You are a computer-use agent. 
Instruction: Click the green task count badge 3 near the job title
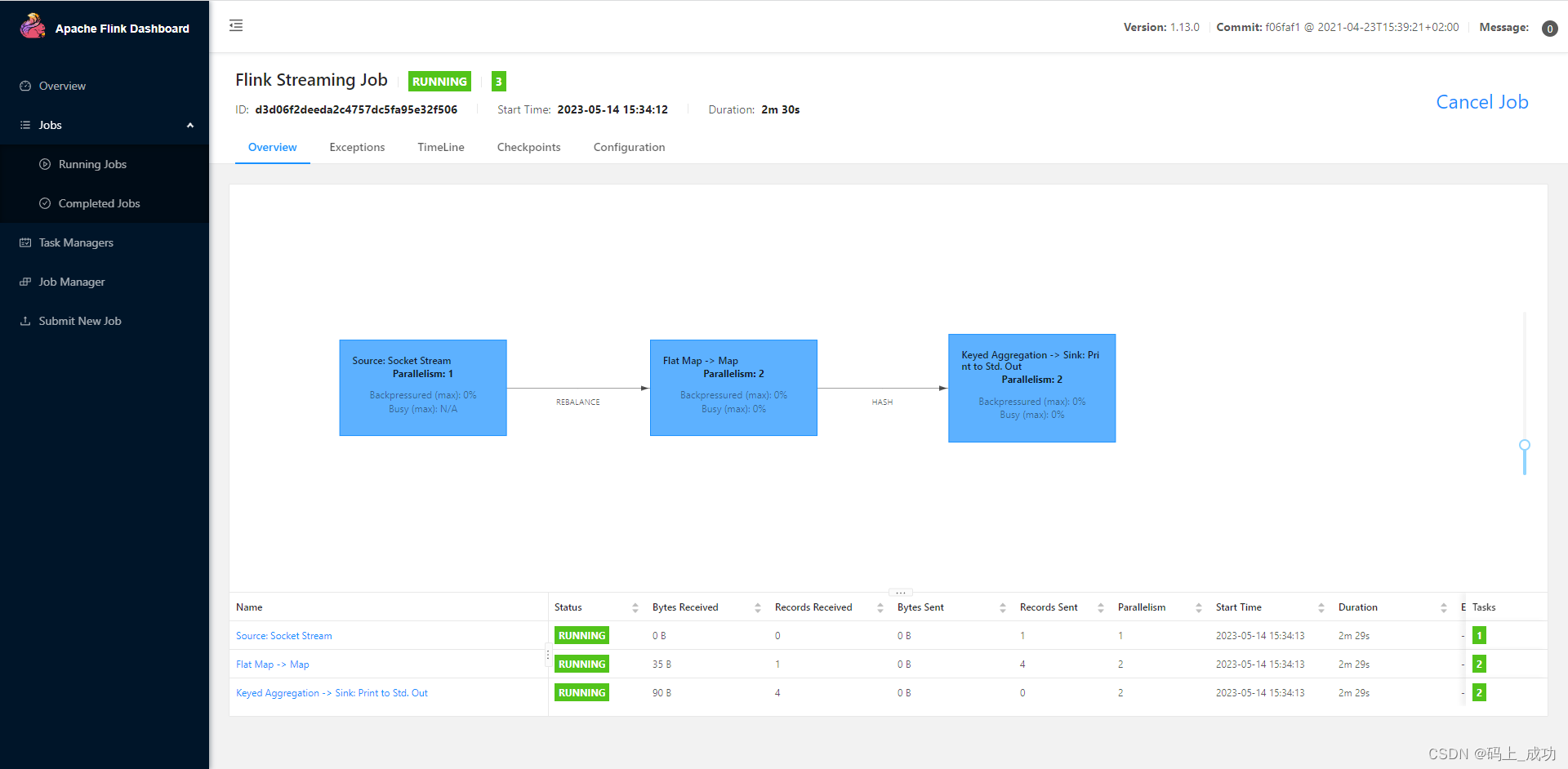coord(499,82)
